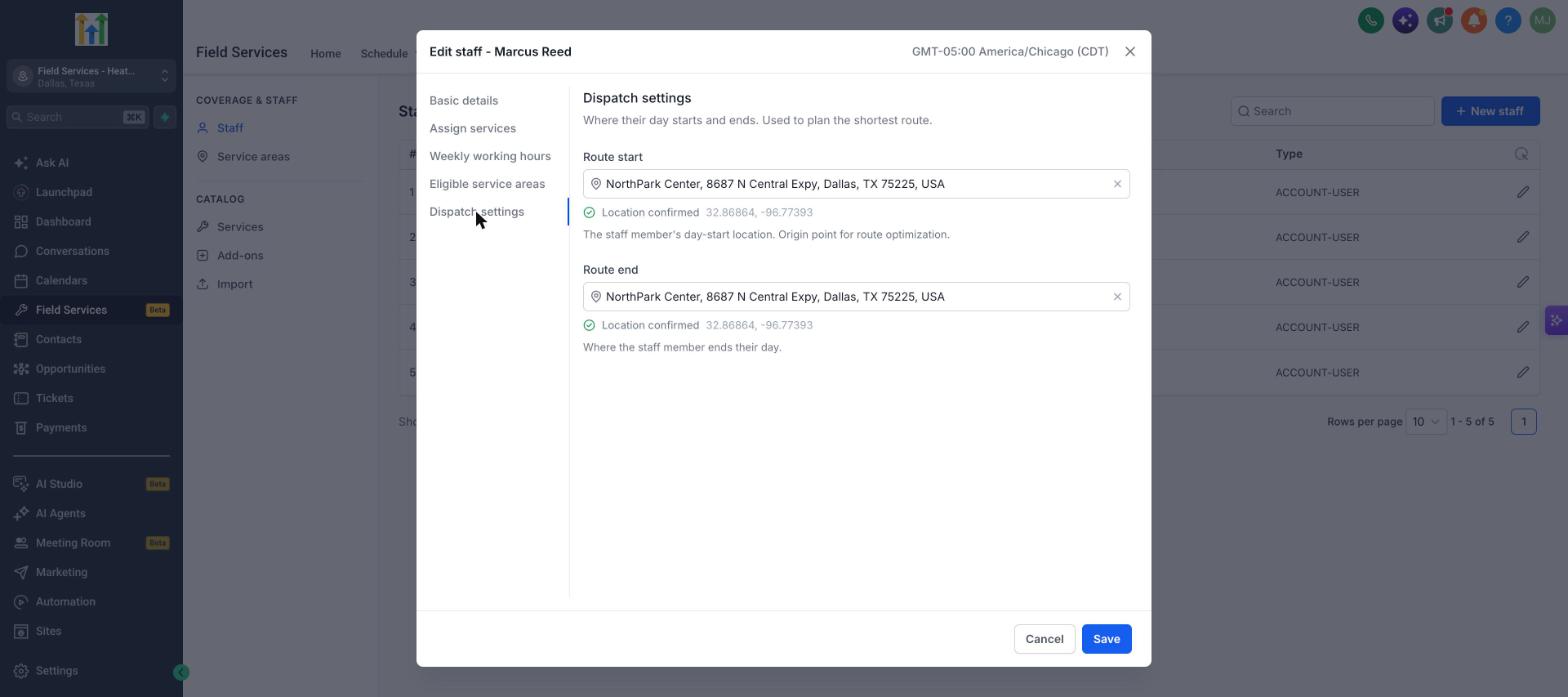Click the staff table Search field

pos(1332,111)
